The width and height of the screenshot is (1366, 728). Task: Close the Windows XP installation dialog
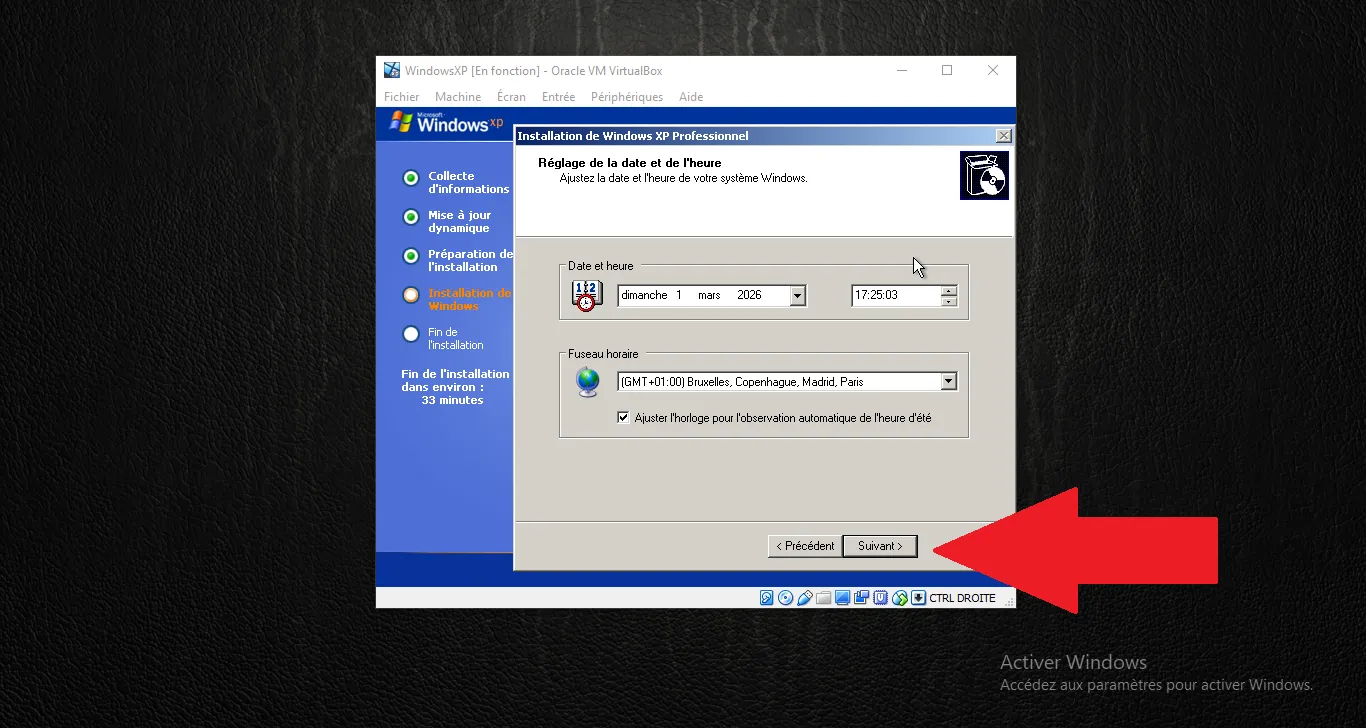pyautogui.click(x=1004, y=136)
